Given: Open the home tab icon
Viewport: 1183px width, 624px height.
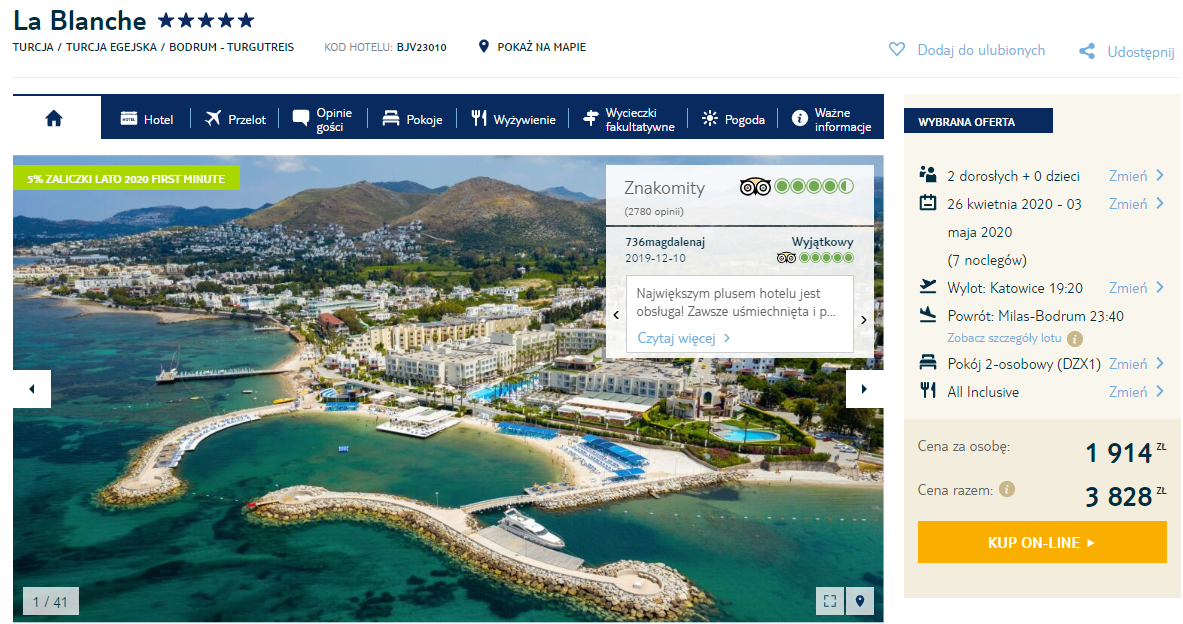Looking at the screenshot, I should coord(54,118).
